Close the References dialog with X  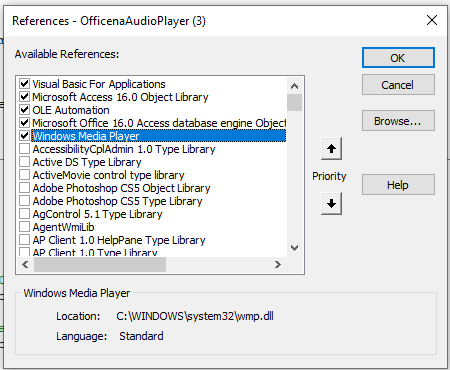(x=432, y=20)
